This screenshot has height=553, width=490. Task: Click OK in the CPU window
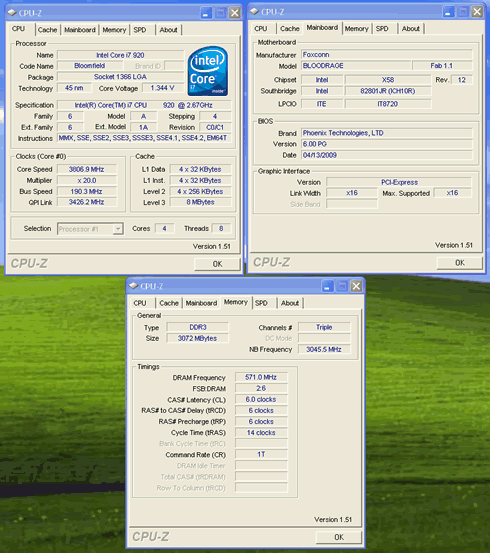pos(217,264)
